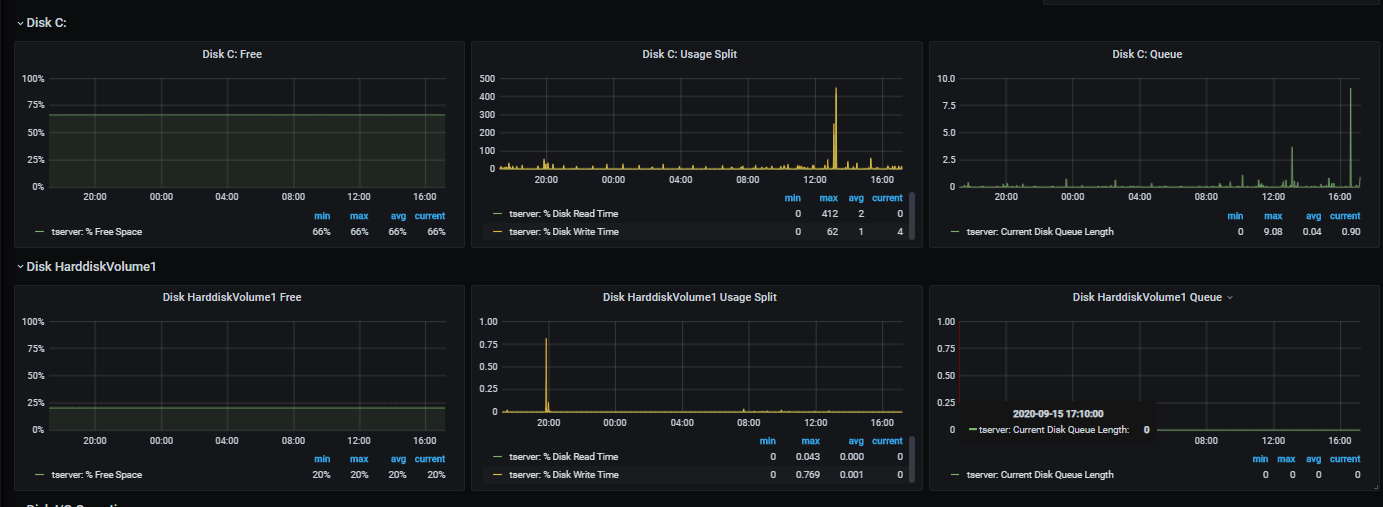Screen dimensions: 1383x507
Task: Open the Disk HarddiskVolume1 Free panel title menu
Action: tap(232, 297)
